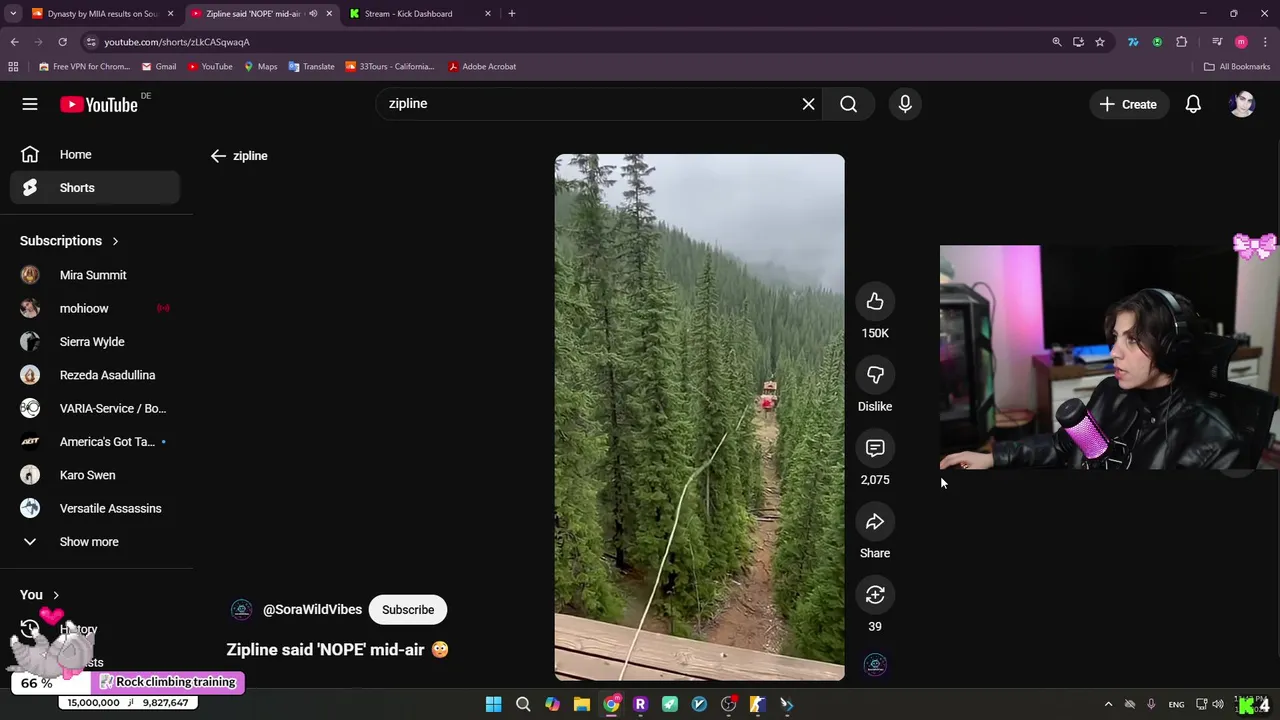1280x720 pixels.
Task: Go to Home in sidebar
Action: (95, 155)
